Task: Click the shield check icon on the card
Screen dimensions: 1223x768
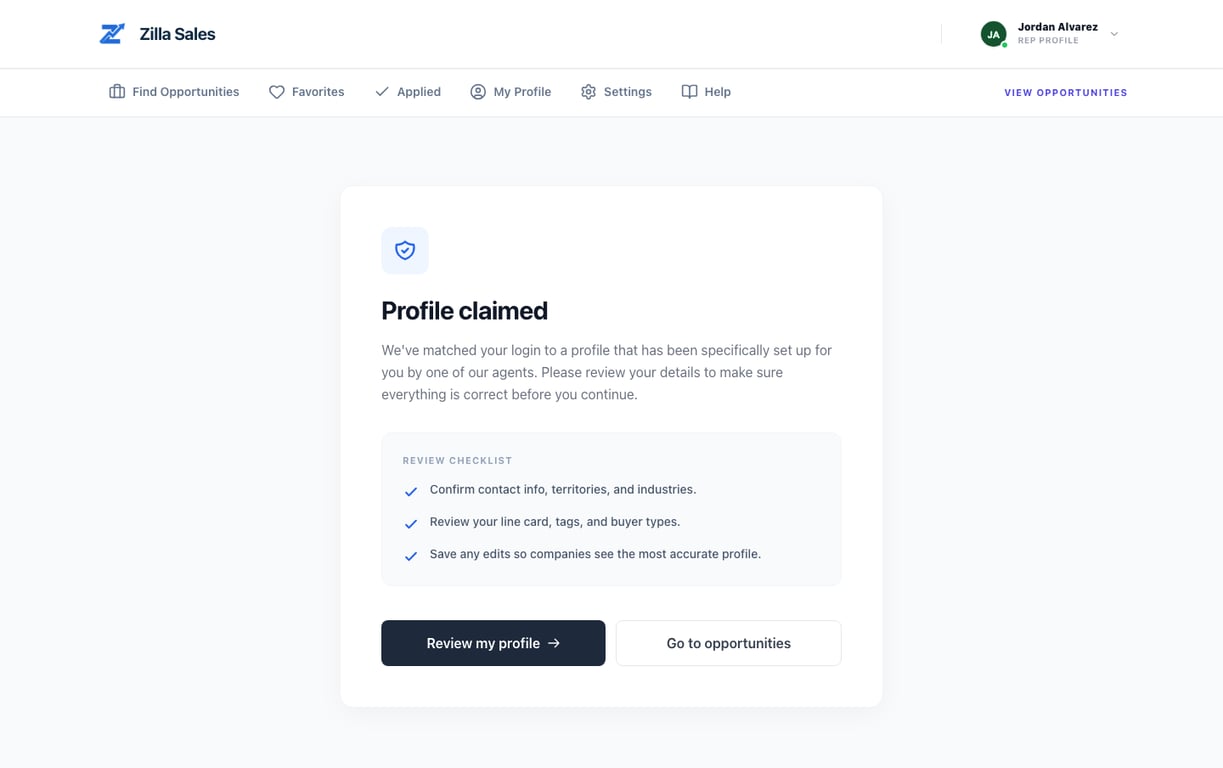Action: point(405,250)
